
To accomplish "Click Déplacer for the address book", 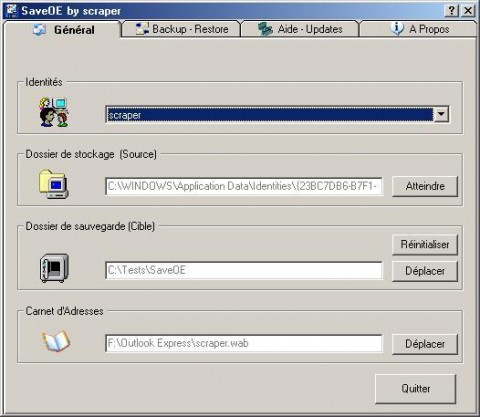I will [425, 344].
